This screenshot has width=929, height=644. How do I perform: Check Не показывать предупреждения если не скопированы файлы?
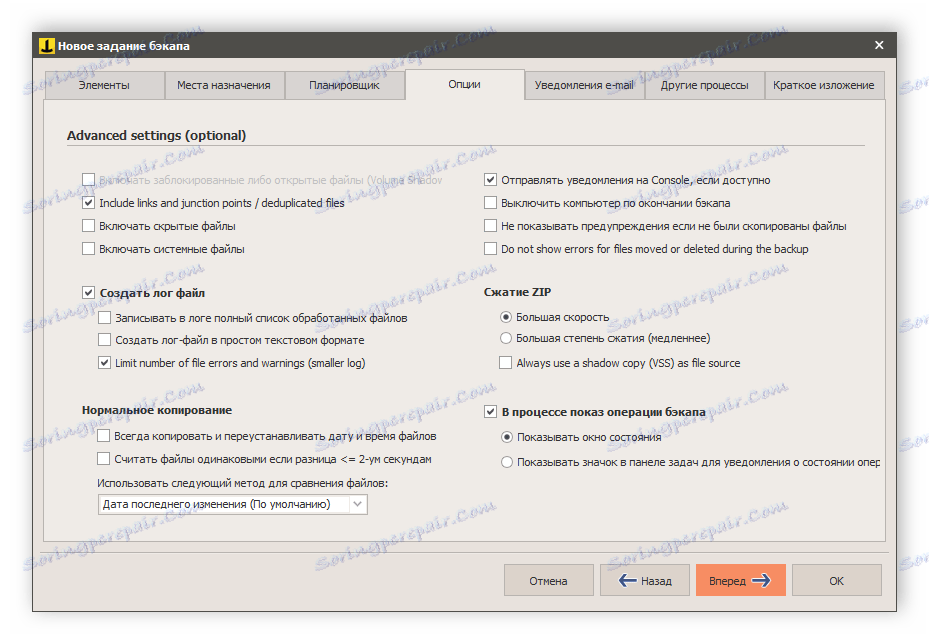click(x=490, y=226)
